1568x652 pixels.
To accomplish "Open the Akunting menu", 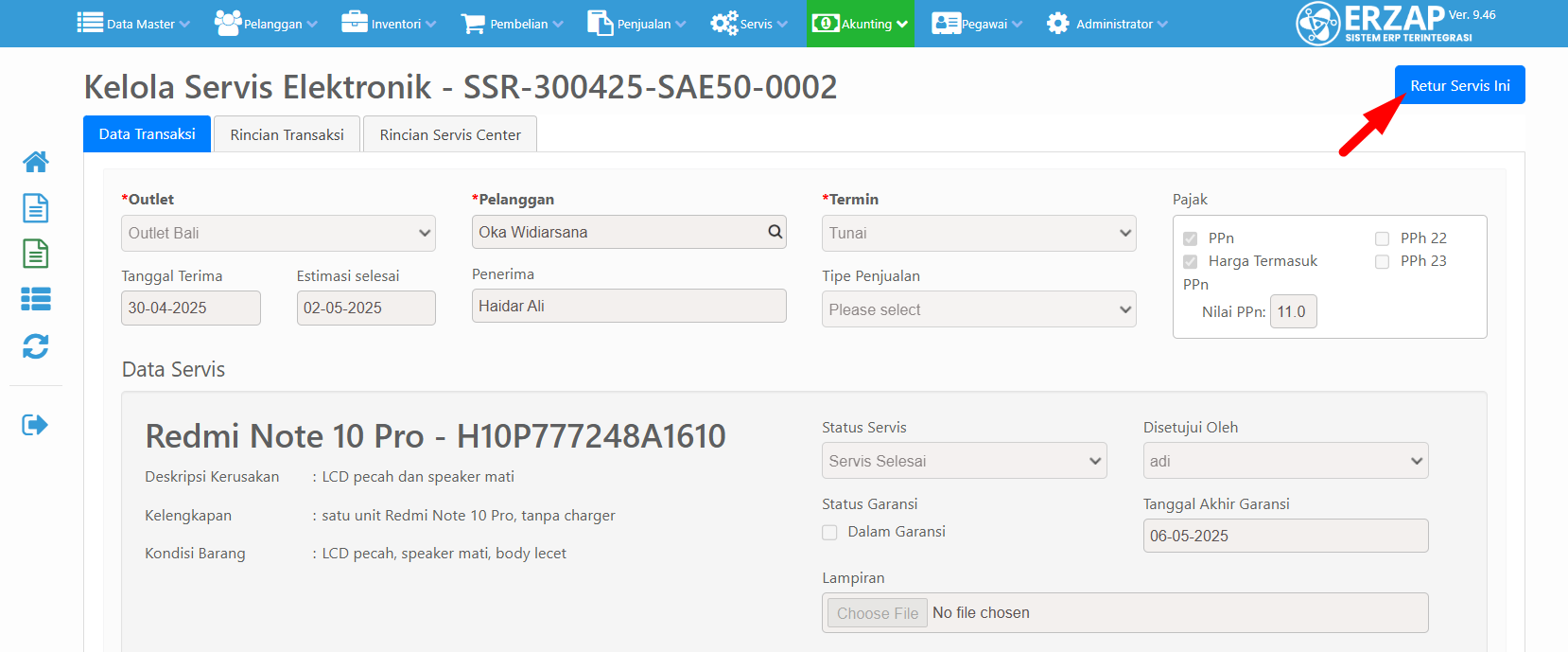I will coord(861,24).
